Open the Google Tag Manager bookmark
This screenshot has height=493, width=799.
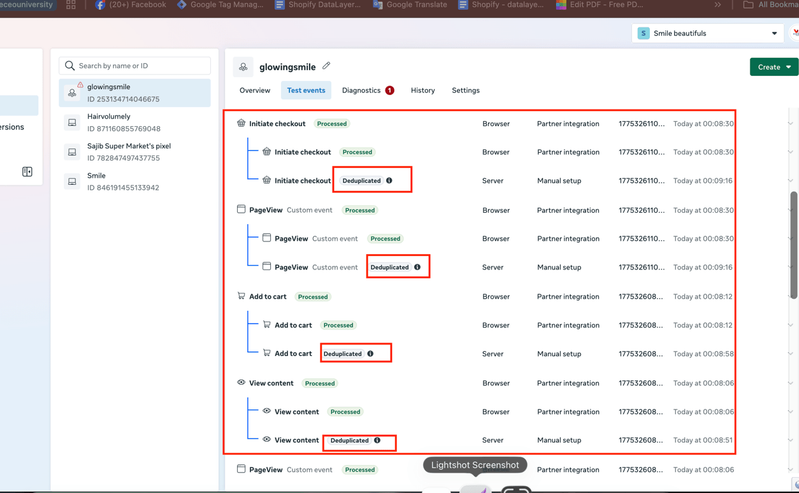221,5
